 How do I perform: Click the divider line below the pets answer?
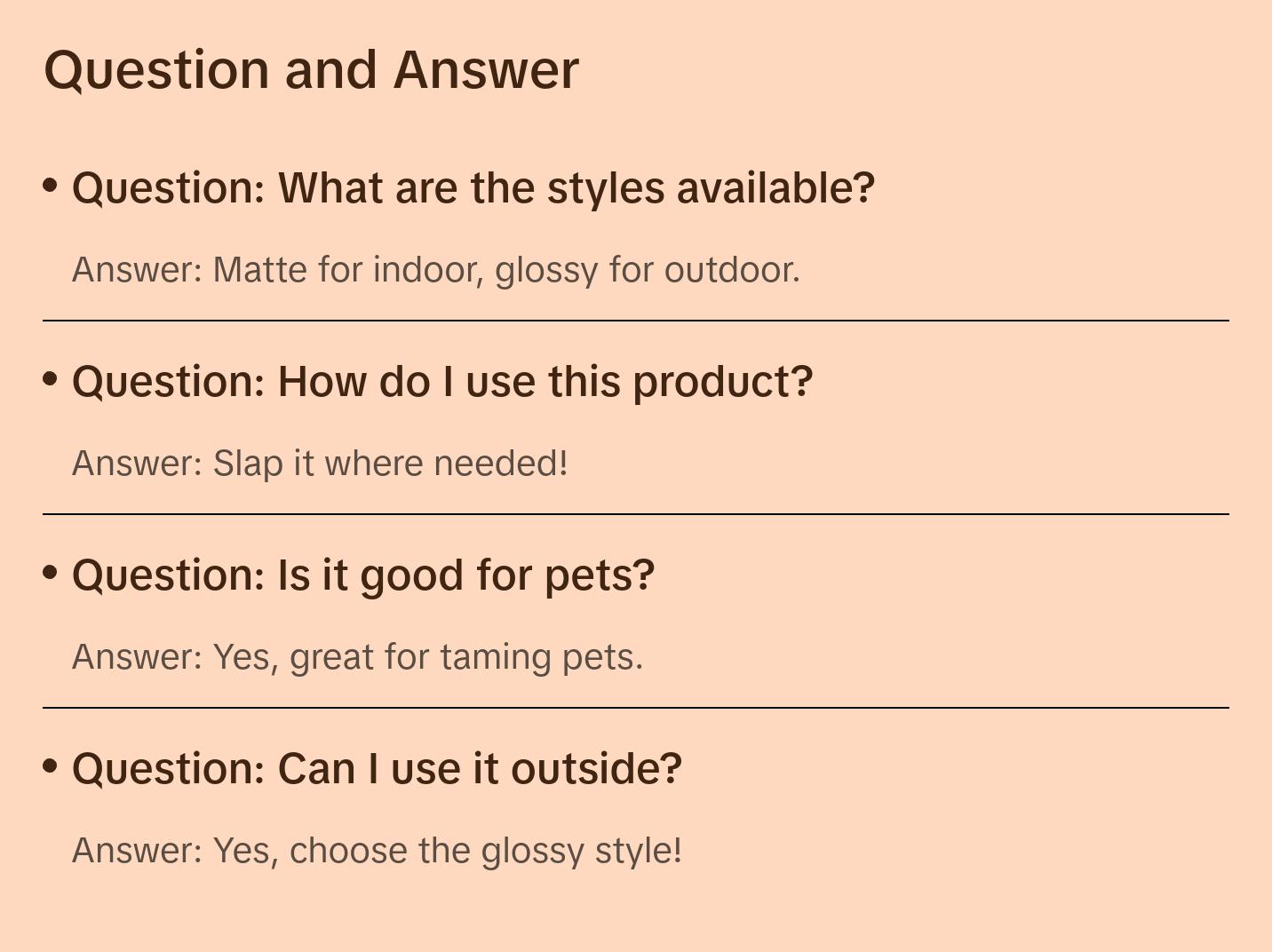pyautogui.click(x=636, y=708)
